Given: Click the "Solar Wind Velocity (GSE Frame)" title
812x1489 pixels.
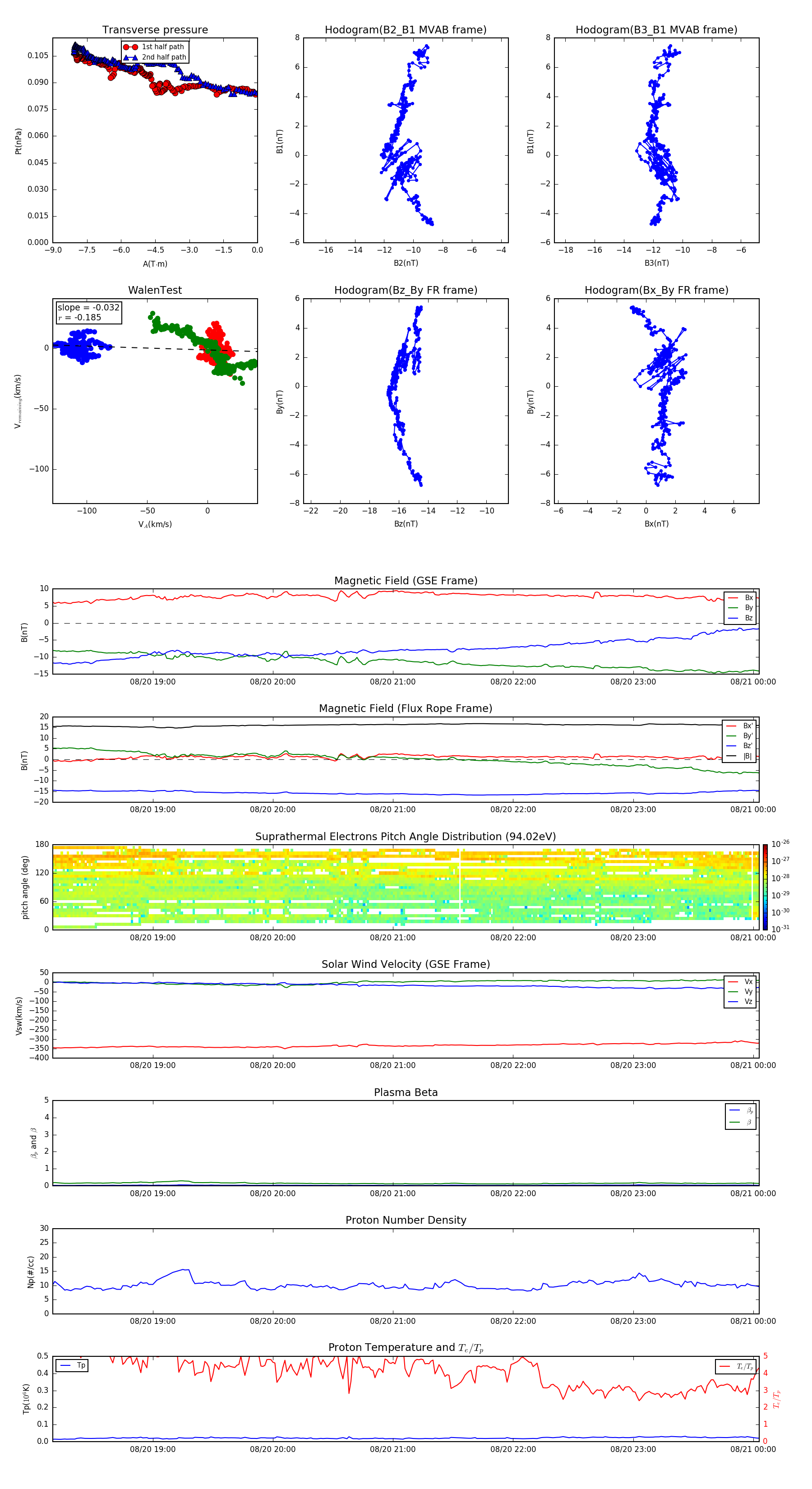Looking at the screenshot, I should pos(406,964).
